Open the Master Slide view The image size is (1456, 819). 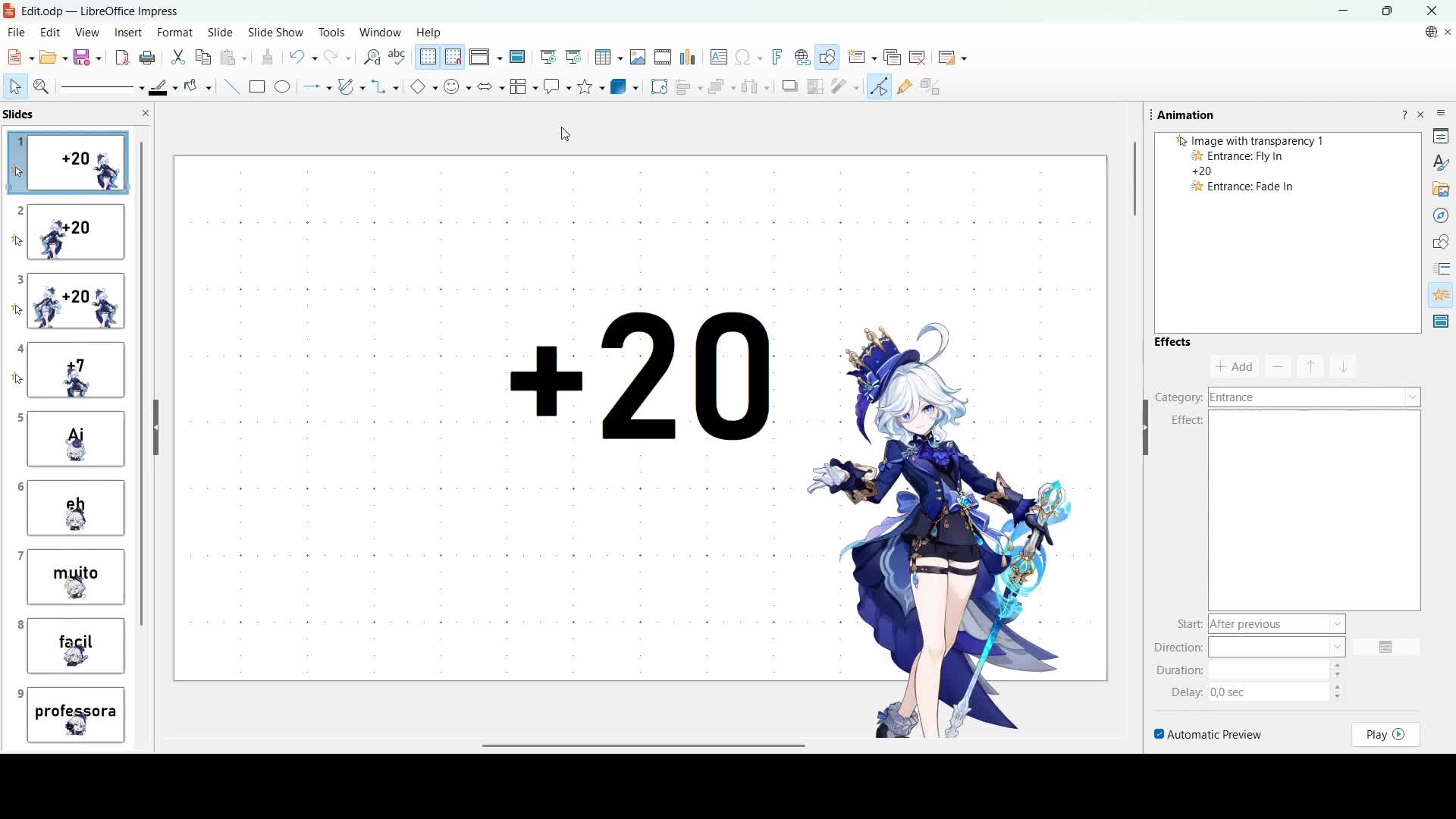(x=519, y=58)
